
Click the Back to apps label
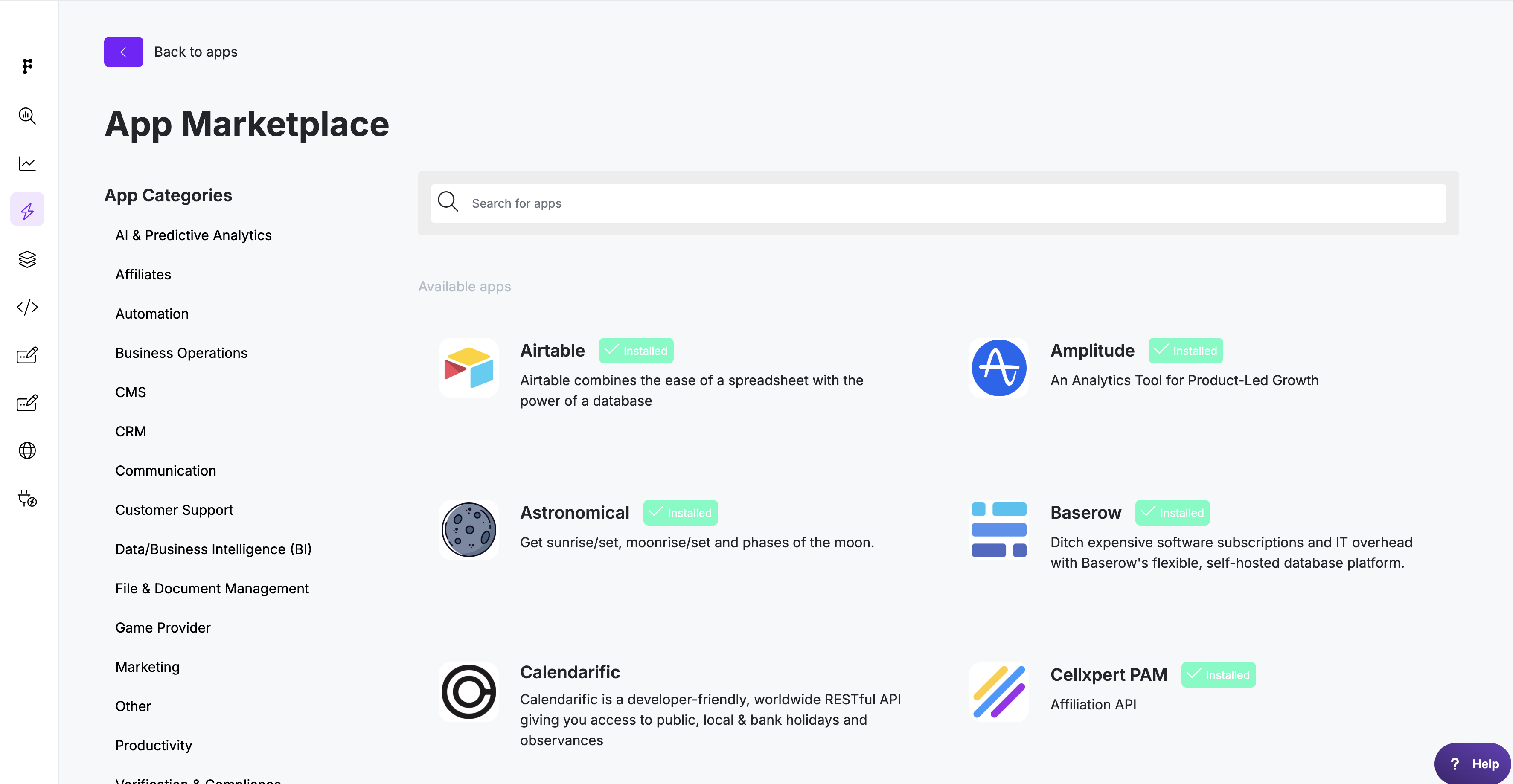[x=195, y=52]
